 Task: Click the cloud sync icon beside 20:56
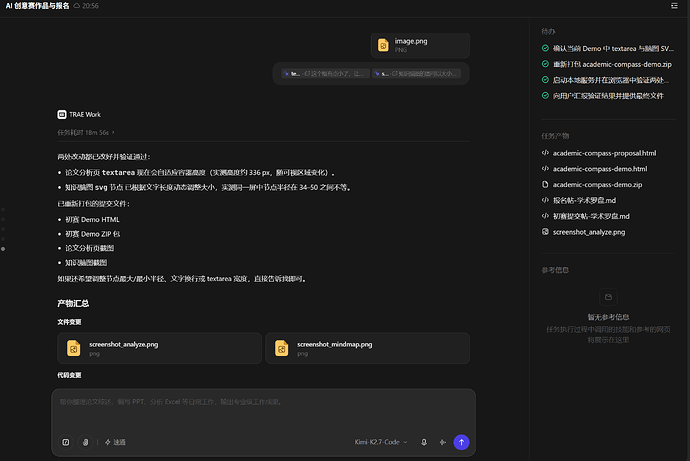point(77,6)
